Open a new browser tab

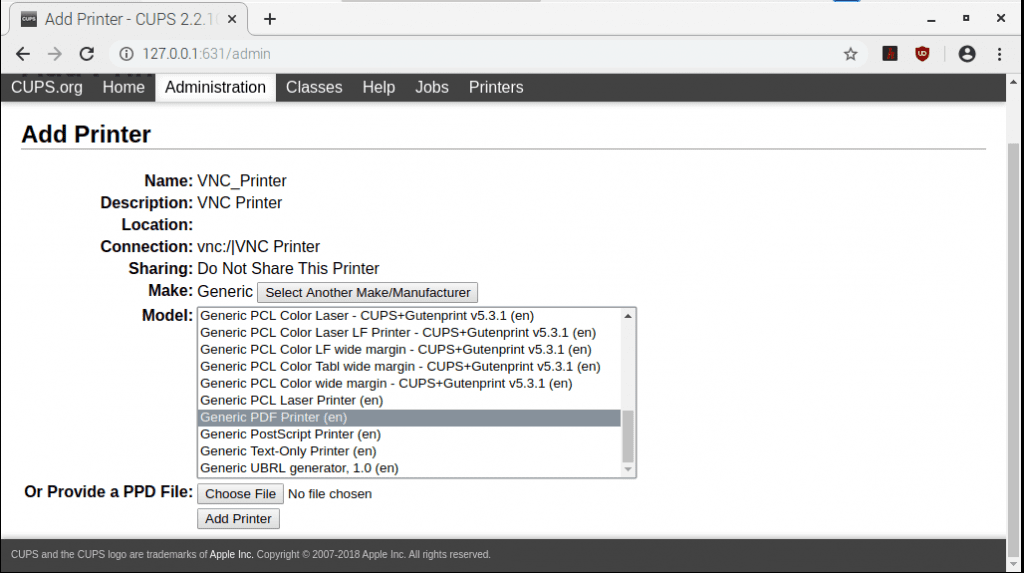(269, 19)
